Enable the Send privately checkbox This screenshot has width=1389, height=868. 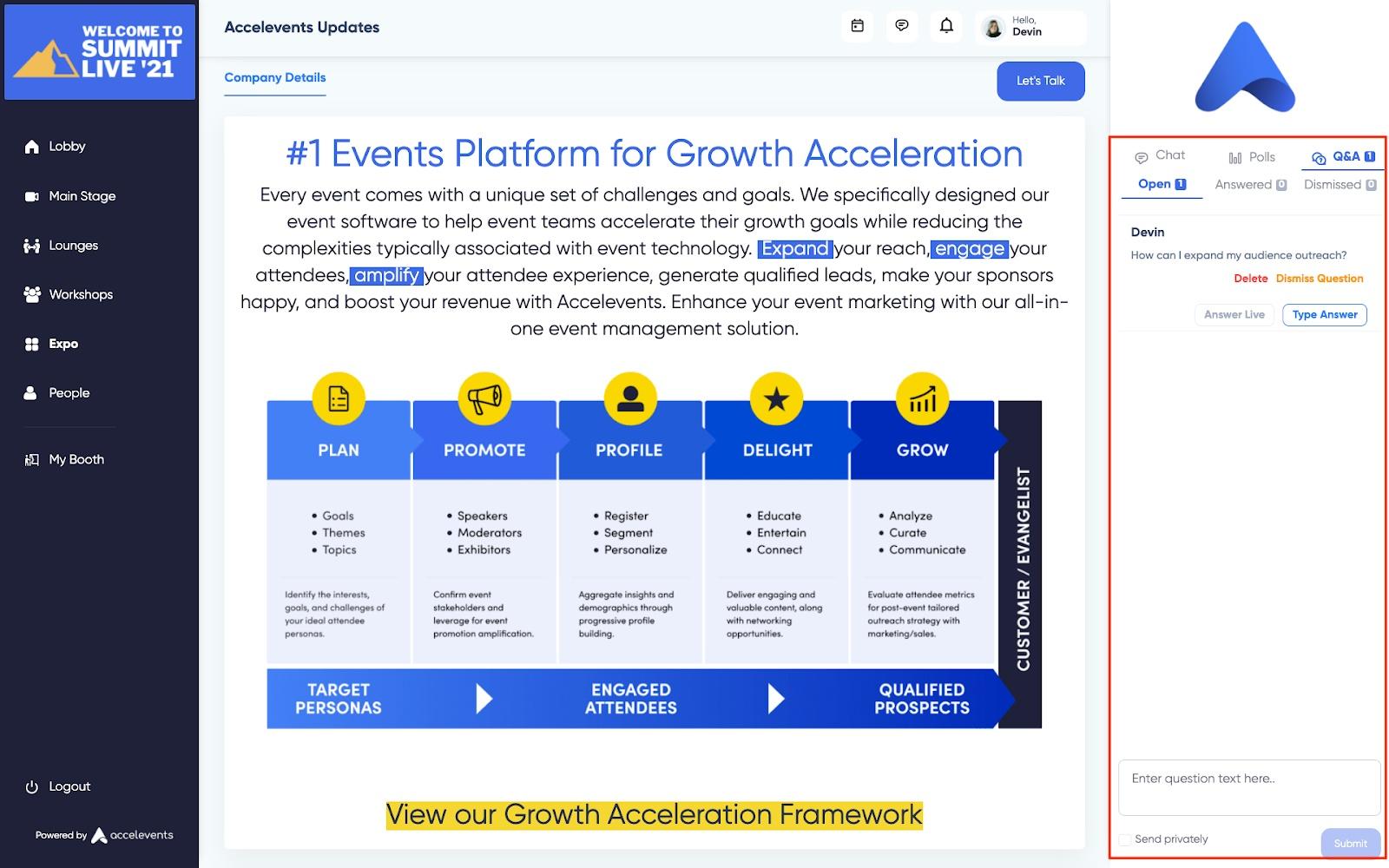(1125, 839)
